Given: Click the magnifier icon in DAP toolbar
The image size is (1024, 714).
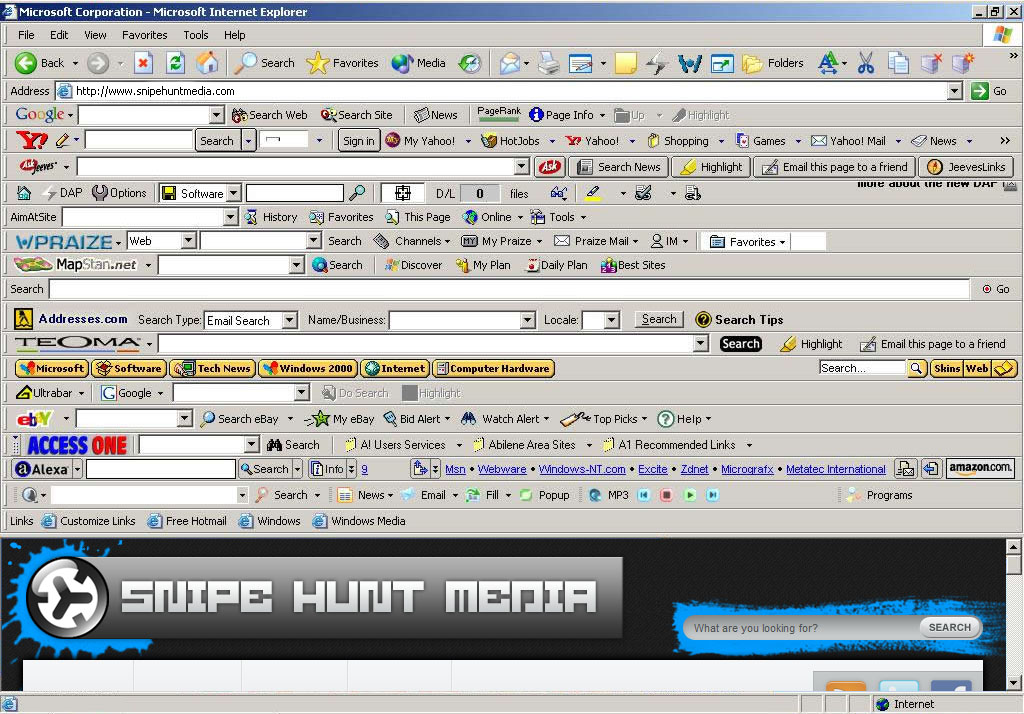Looking at the screenshot, I should (357, 193).
